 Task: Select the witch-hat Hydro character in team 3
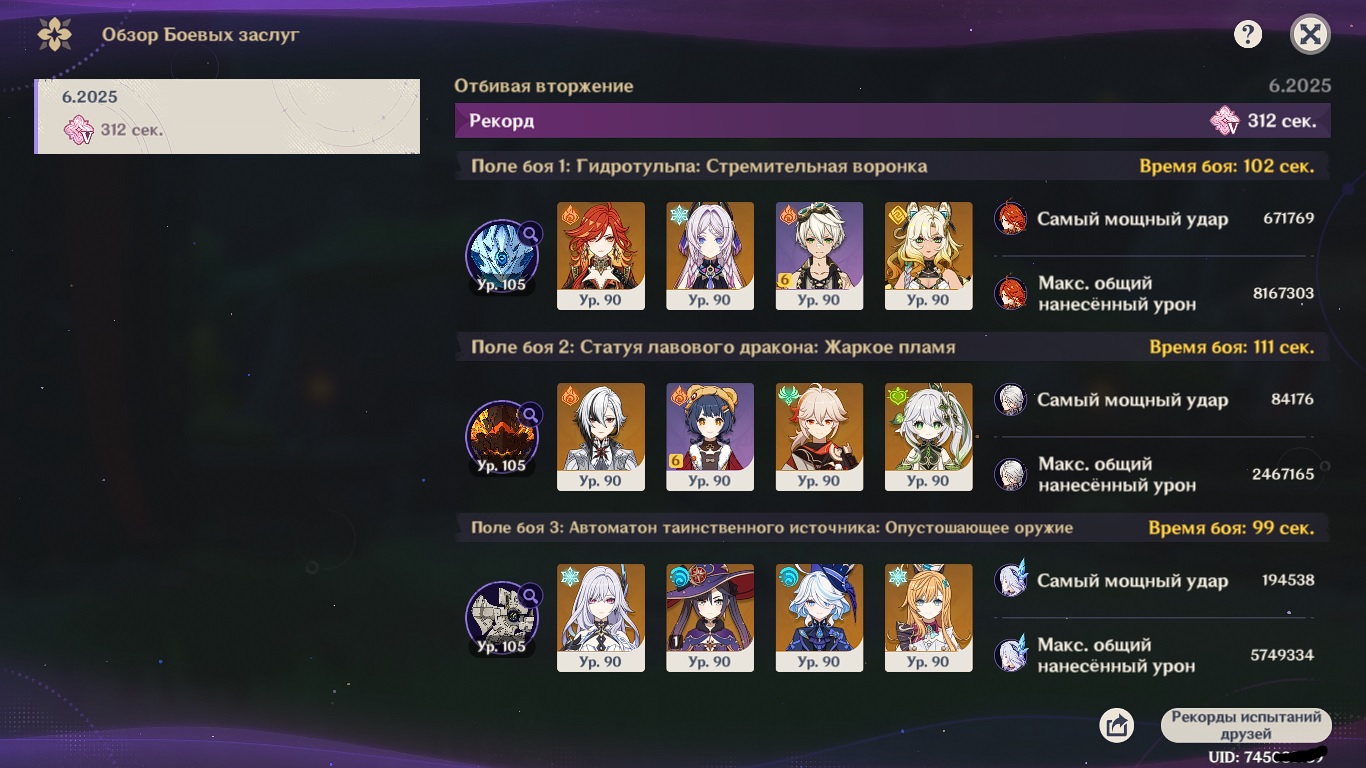[710, 618]
